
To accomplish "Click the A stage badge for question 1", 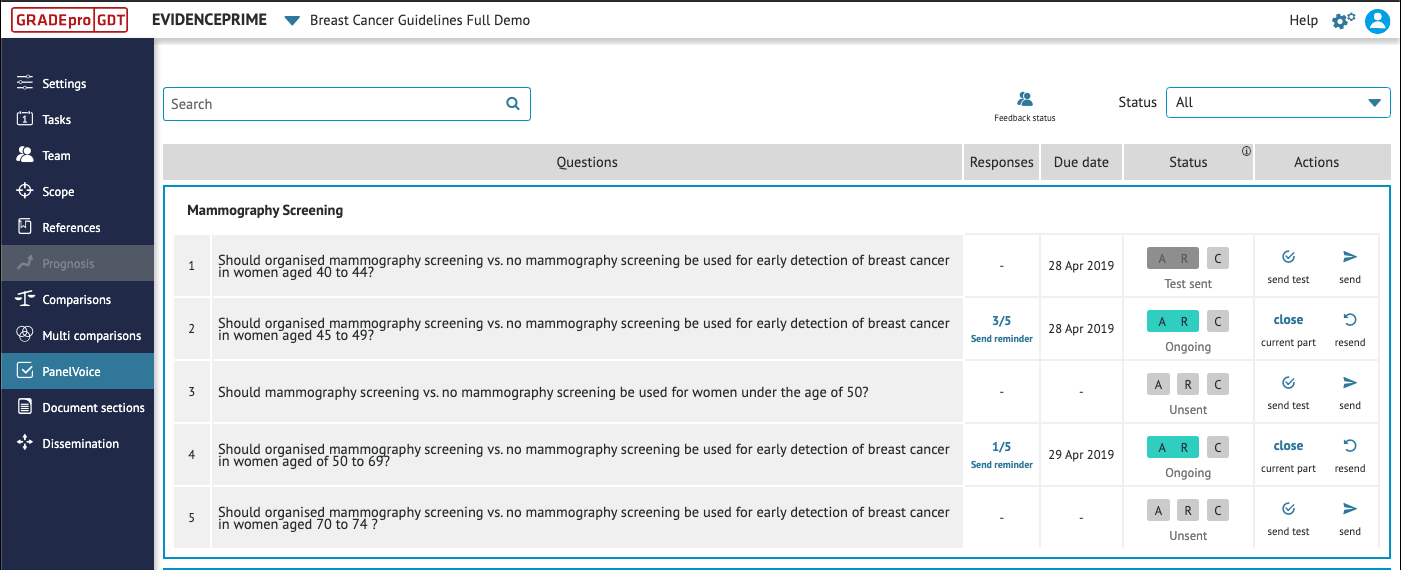I will [x=1160, y=259].
